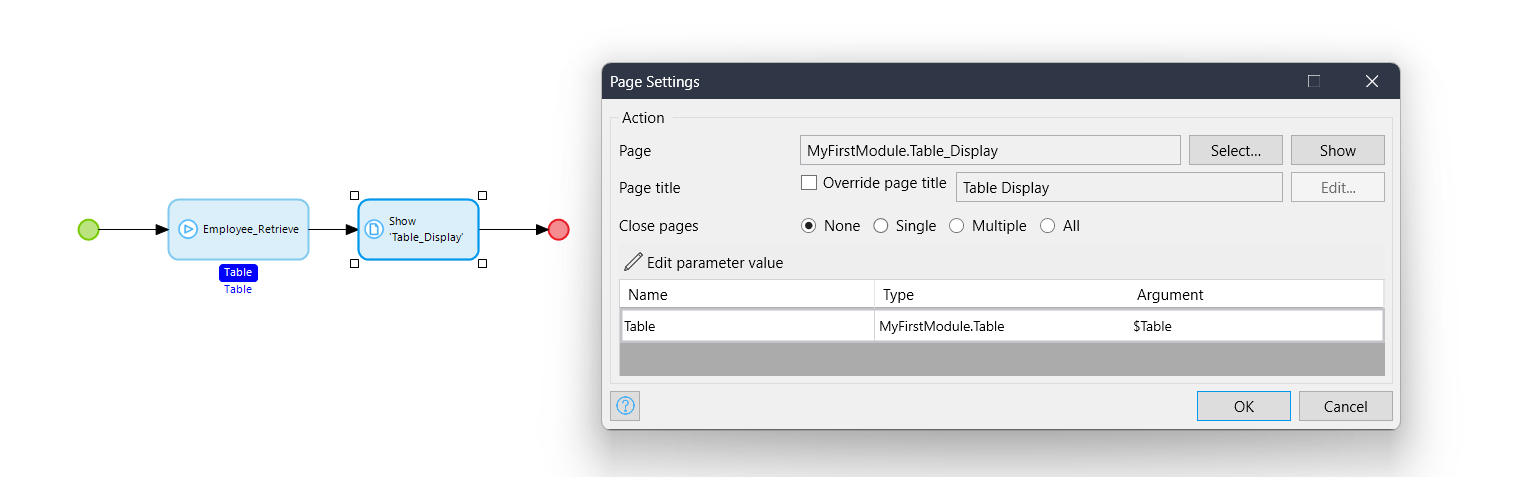Viewport: 1517px width, 477px height.
Task: Select the Show 'Table_Display' page icon
Action: coord(373,229)
